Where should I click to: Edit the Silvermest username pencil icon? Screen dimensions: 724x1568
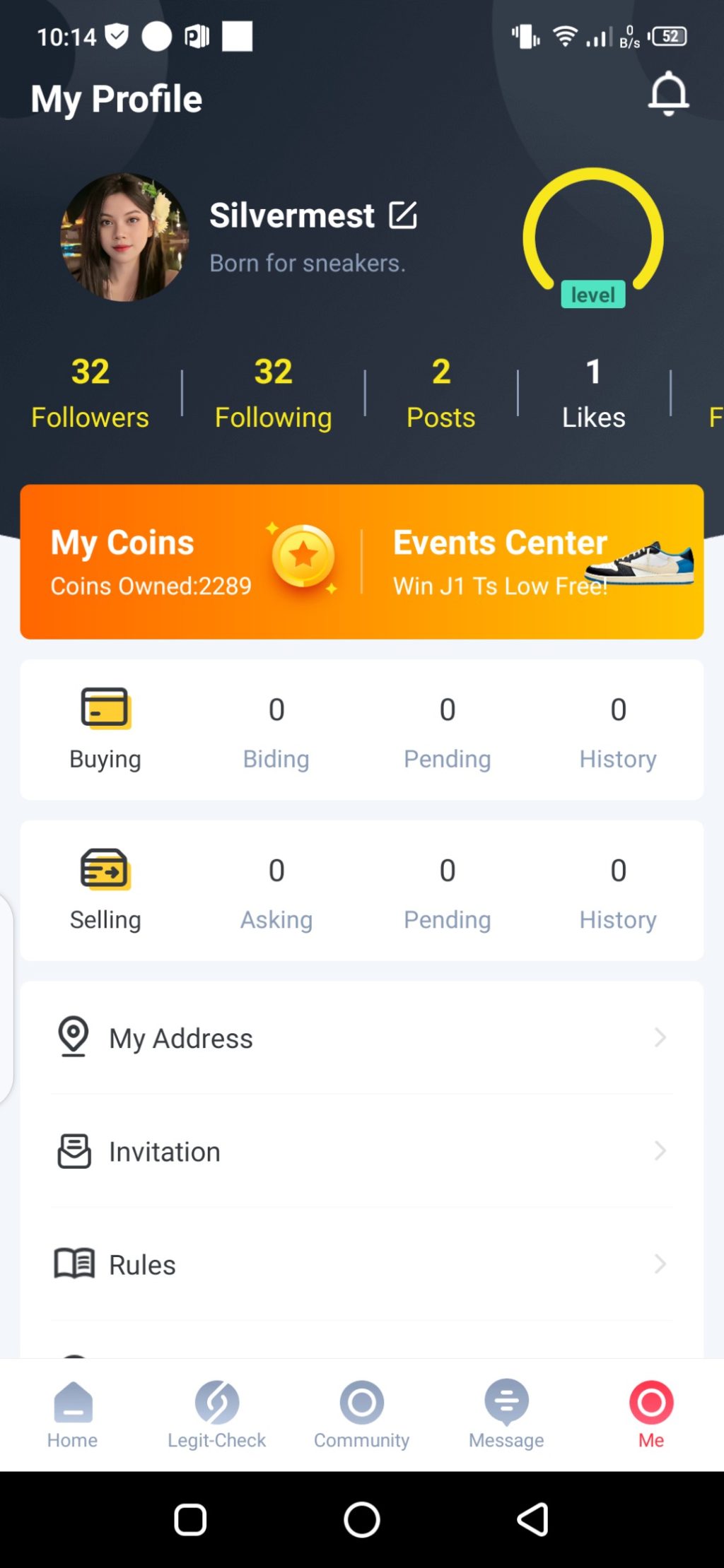[x=403, y=216]
